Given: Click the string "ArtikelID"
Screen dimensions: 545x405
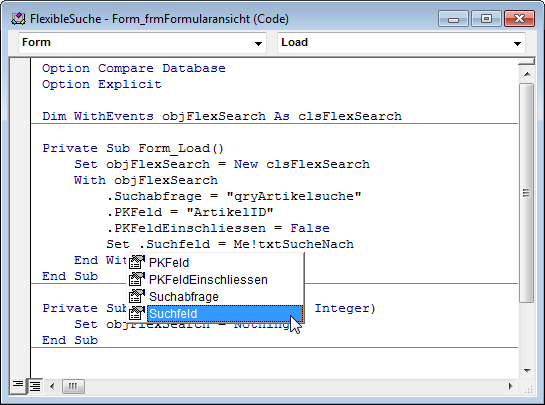Looking at the screenshot, I should (x=230, y=212).
